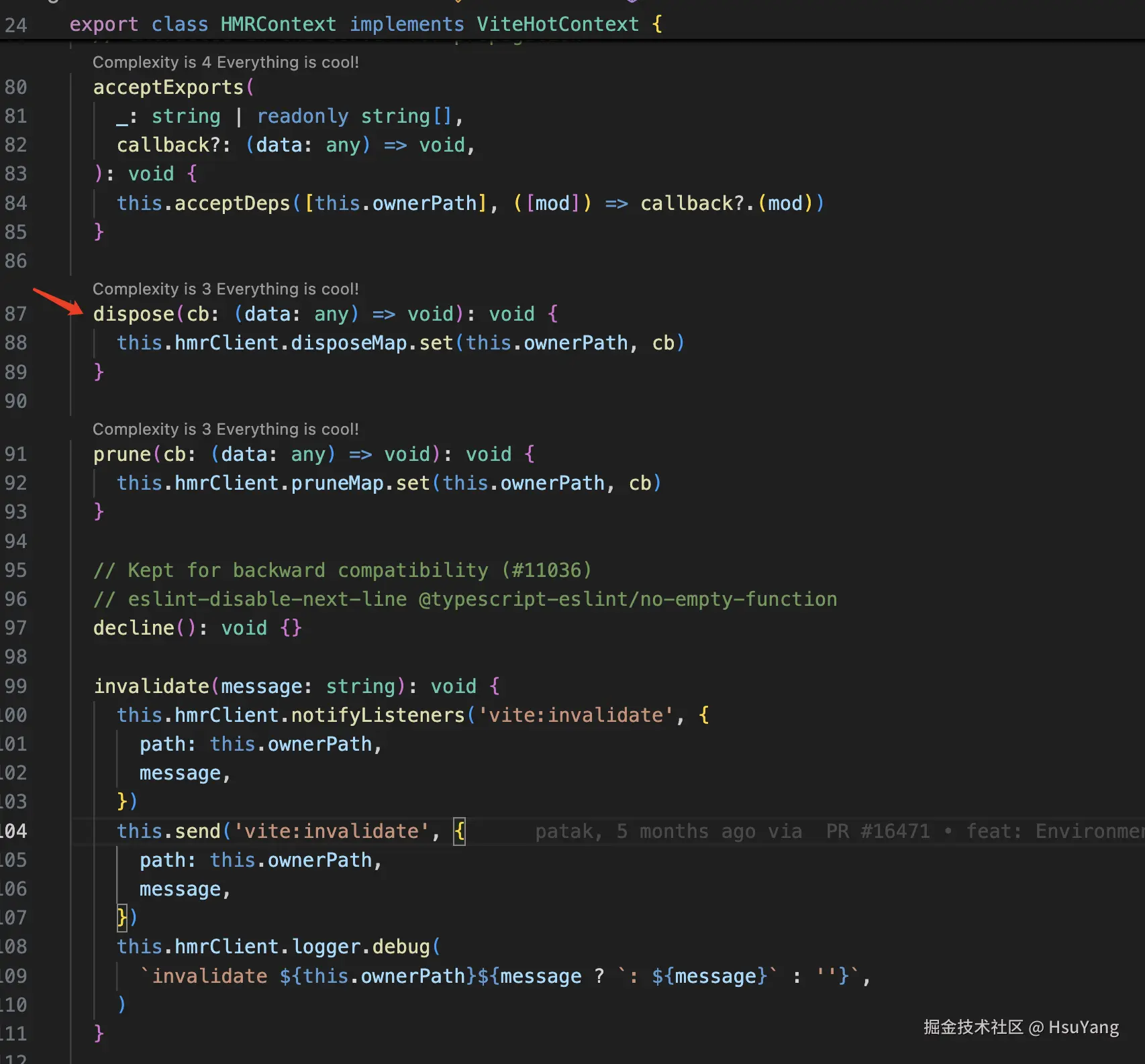Select line number 87 in the gutter
The height and width of the screenshot is (1064, 1145).
(x=16, y=314)
